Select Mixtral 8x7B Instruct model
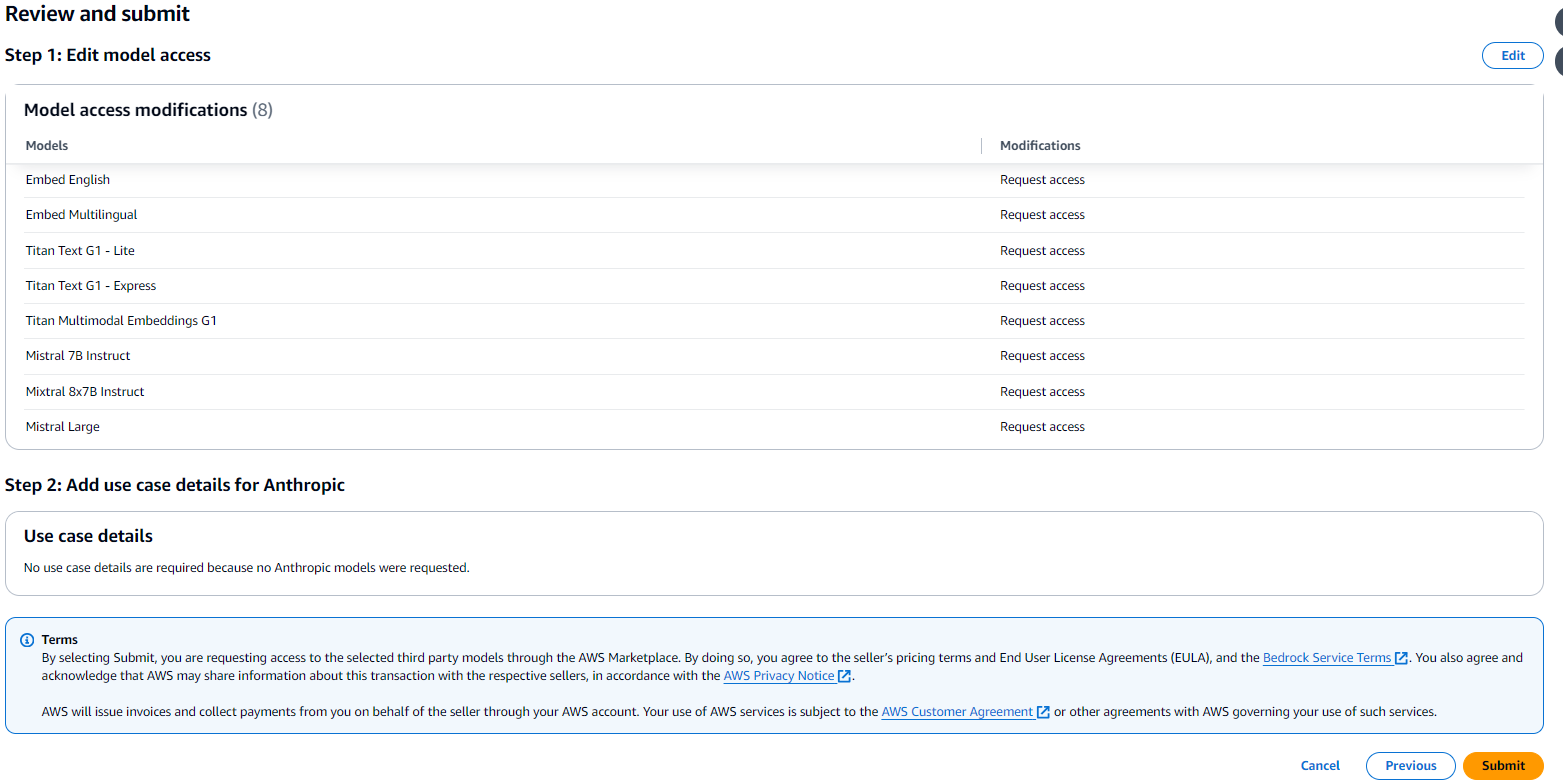This screenshot has width=1563, height=782. [x=85, y=392]
